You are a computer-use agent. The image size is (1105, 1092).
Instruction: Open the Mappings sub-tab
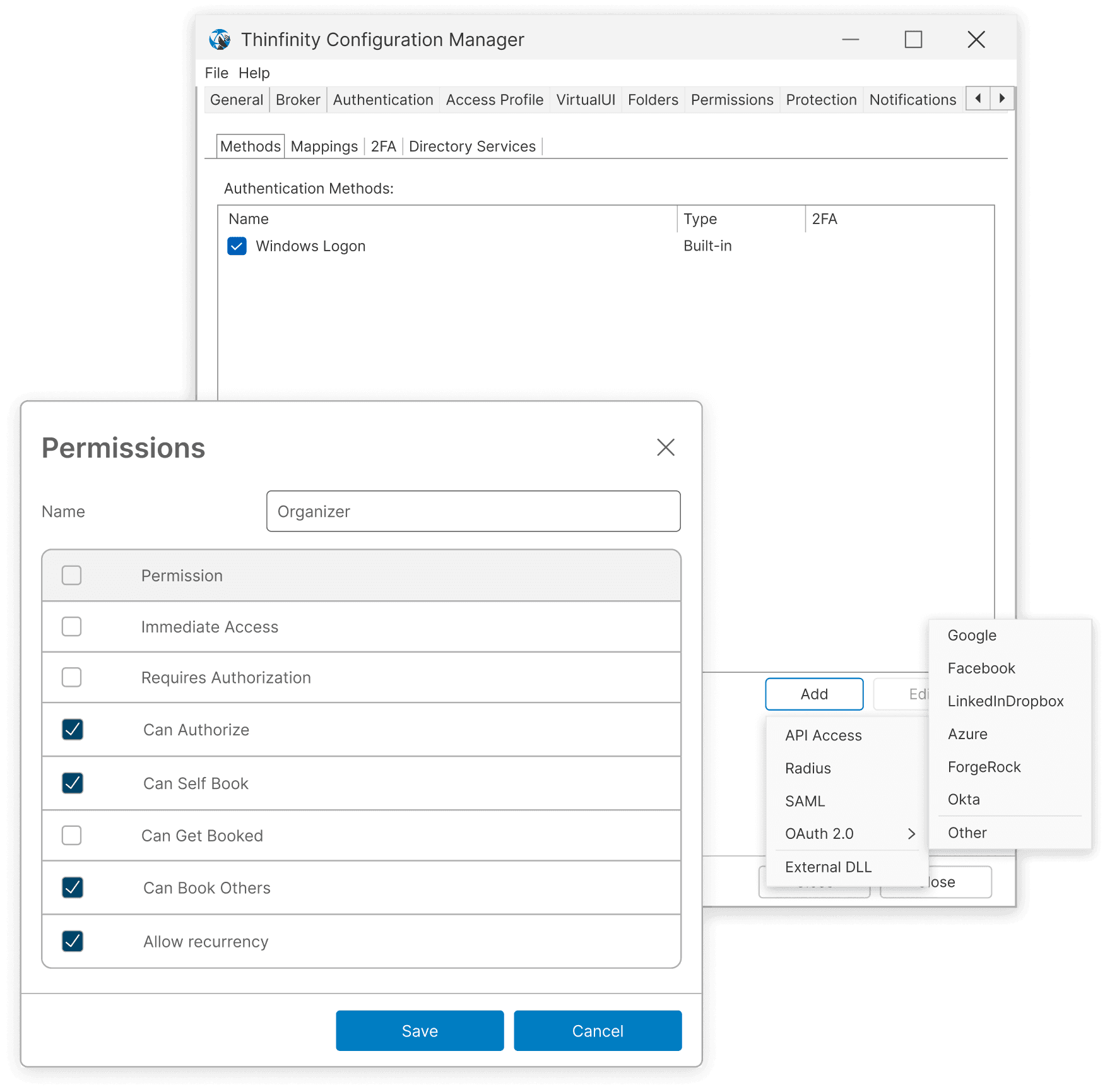[x=324, y=146]
